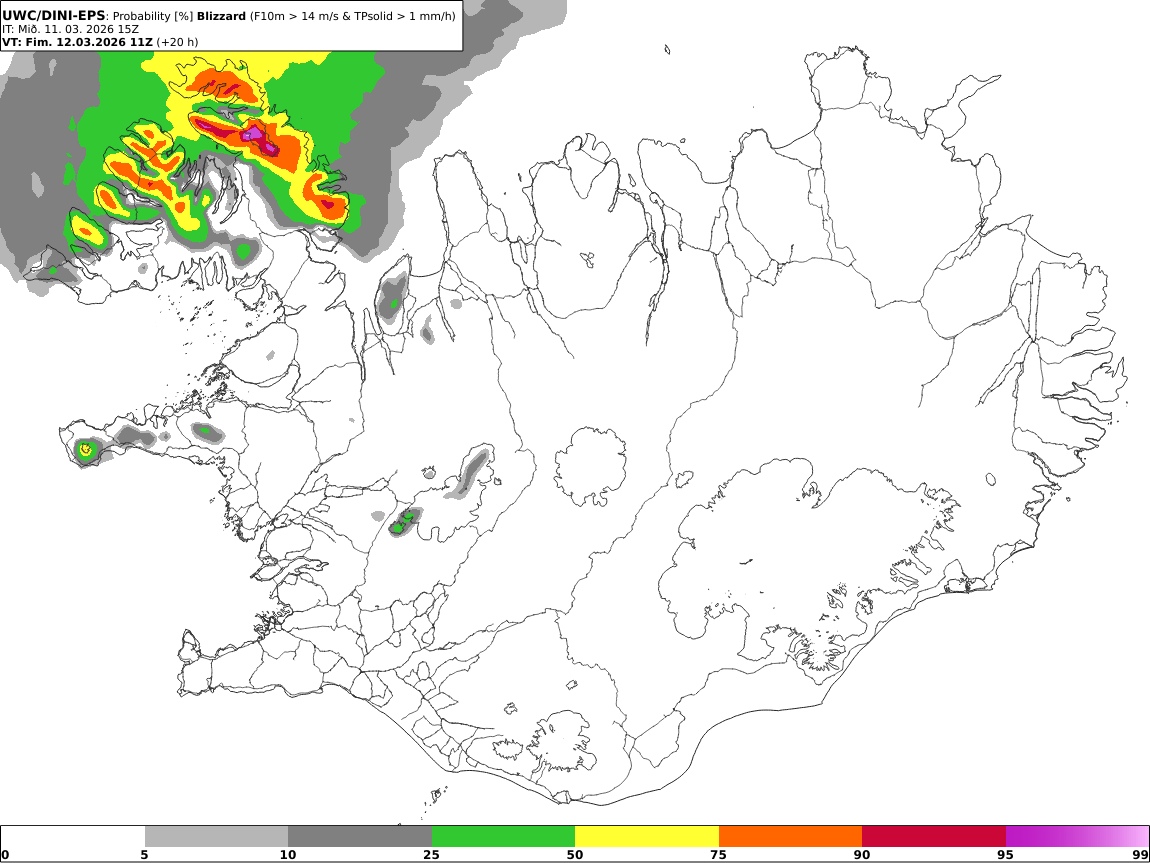Click the legend label "0"
Screen dimensions: 1150x863
pyautogui.click(x=6, y=855)
